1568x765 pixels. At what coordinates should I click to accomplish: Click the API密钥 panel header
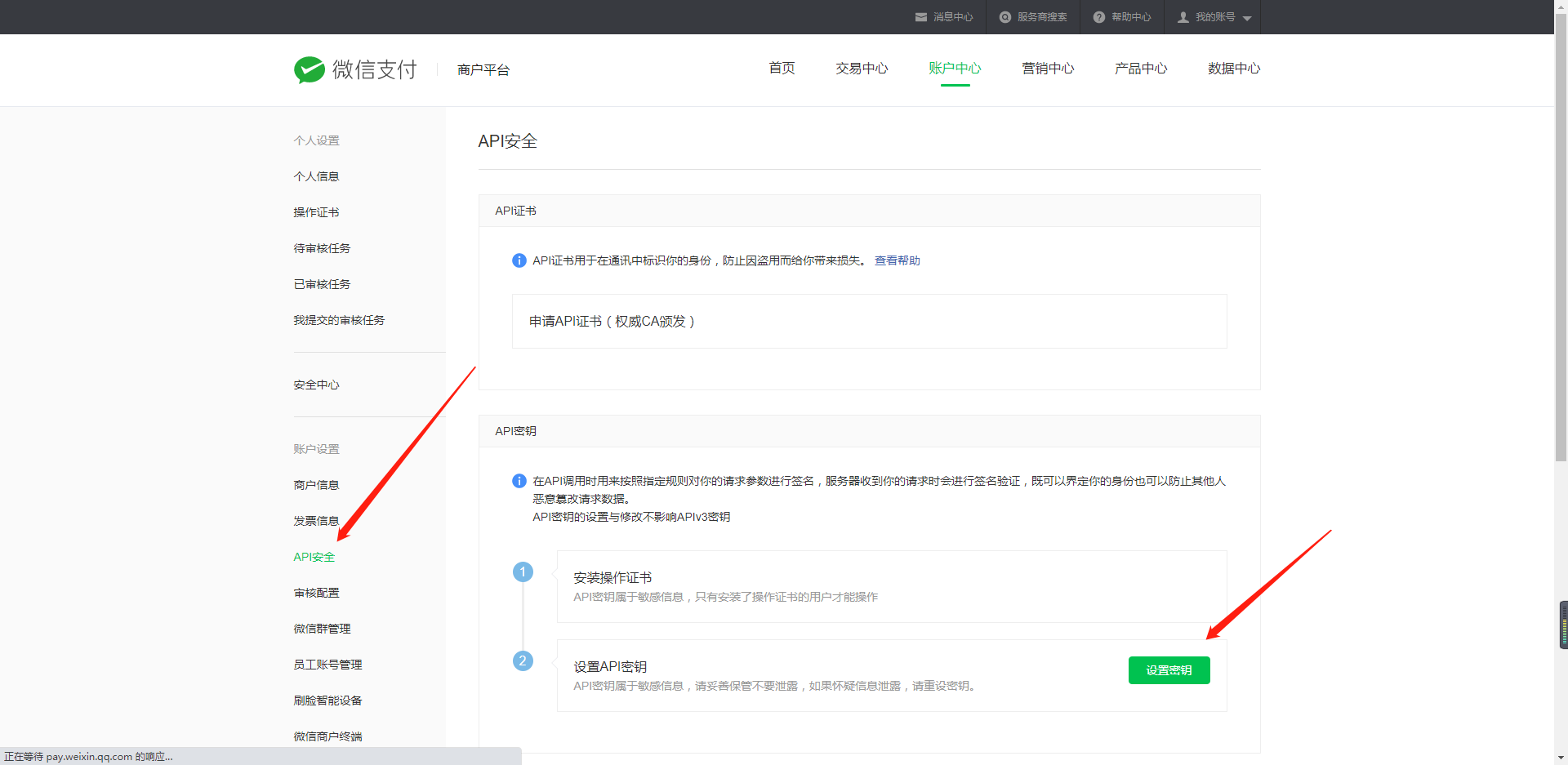[869, 431]
